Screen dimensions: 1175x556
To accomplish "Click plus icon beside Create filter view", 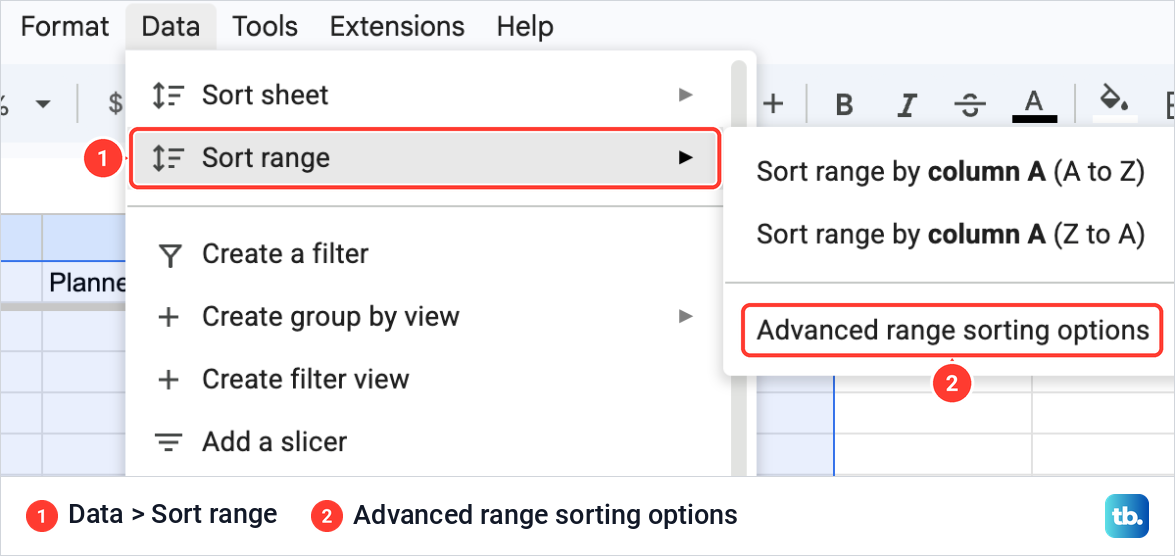I will pos(169,379).
